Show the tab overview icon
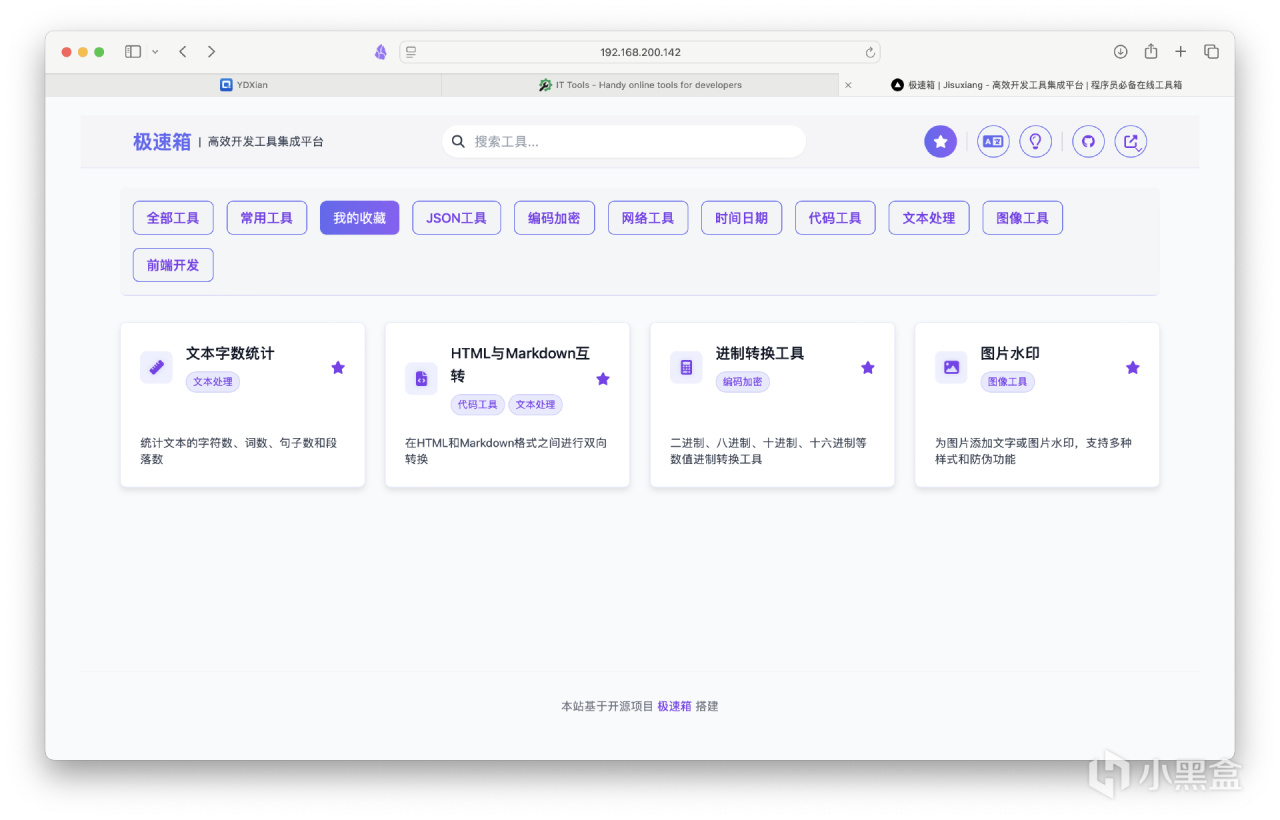 [x=1211, y=52]
